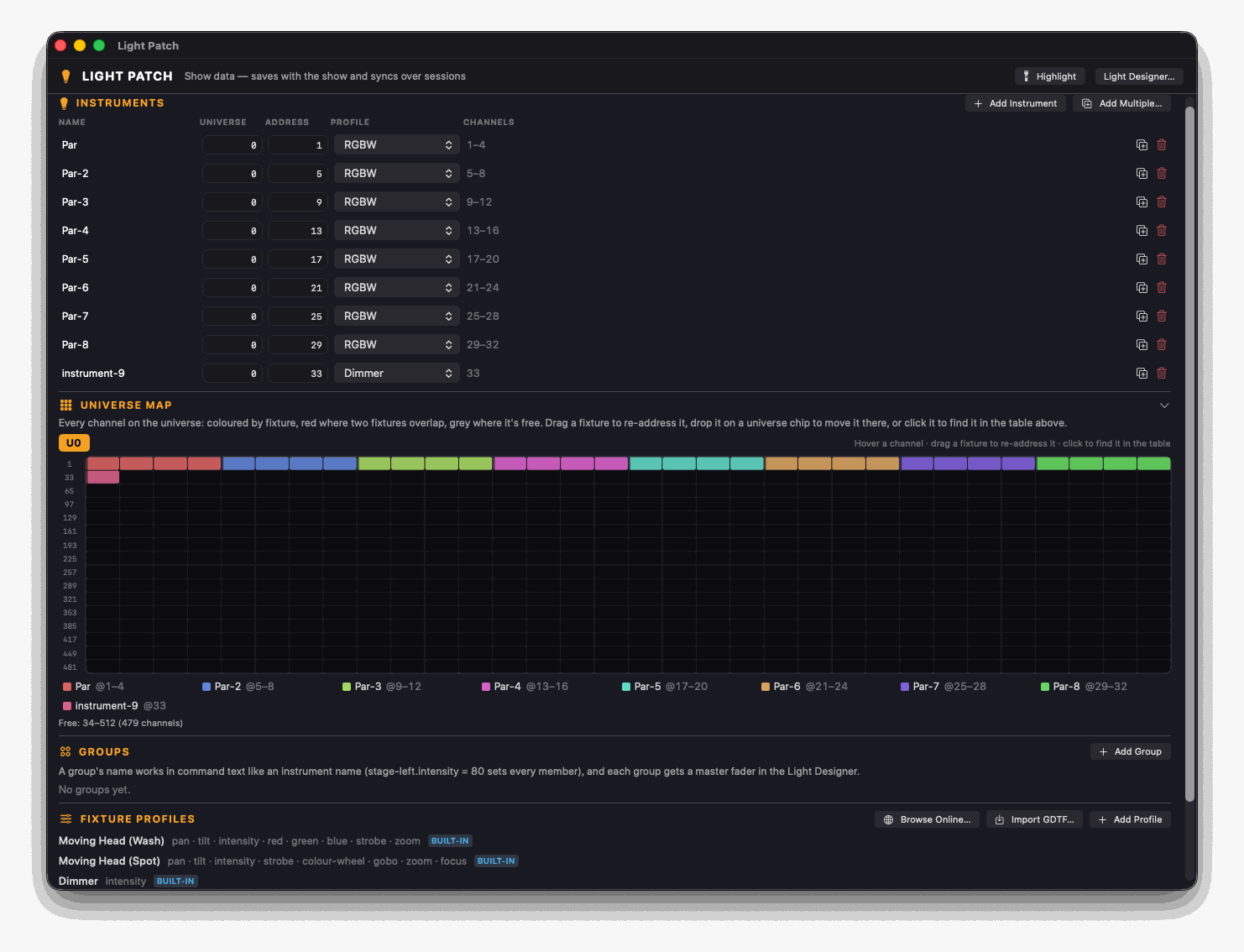This screenshot has width=1244, height=952.
Task: Duplicate the Par-6 instrument
Action: tap(1142, 288)
